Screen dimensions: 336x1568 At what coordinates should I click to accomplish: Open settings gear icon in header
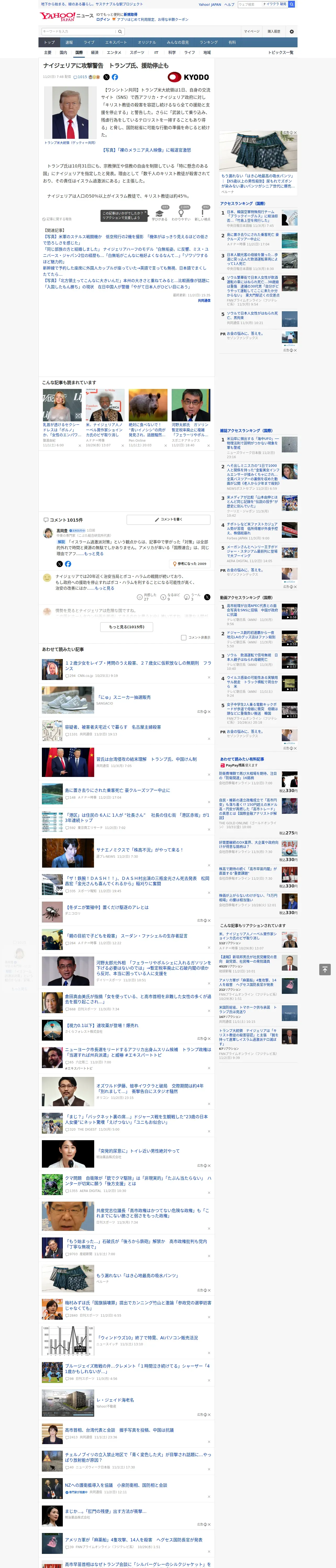(x=292, y=32)
